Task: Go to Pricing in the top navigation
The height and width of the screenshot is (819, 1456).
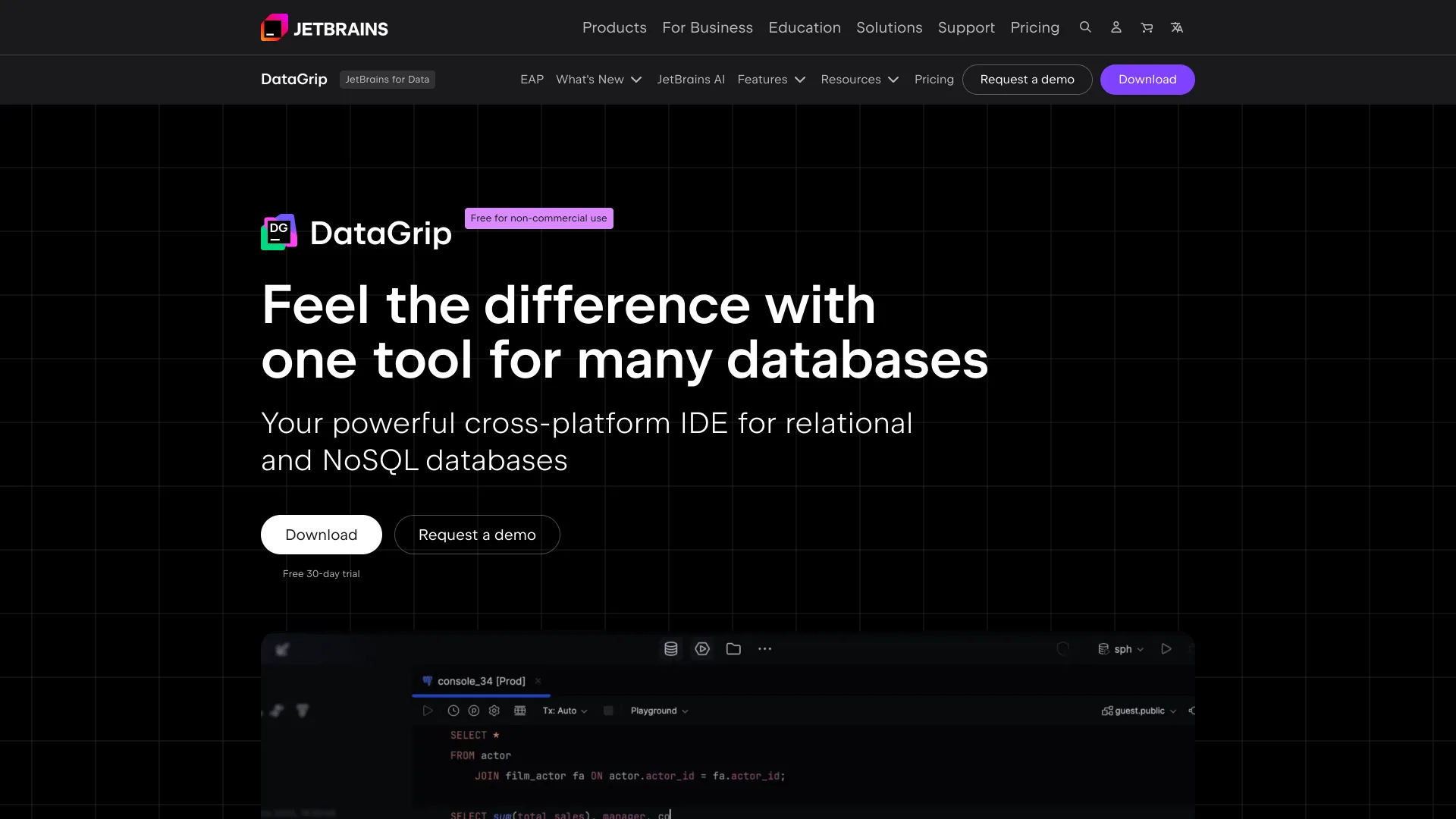Action: 1034,27
